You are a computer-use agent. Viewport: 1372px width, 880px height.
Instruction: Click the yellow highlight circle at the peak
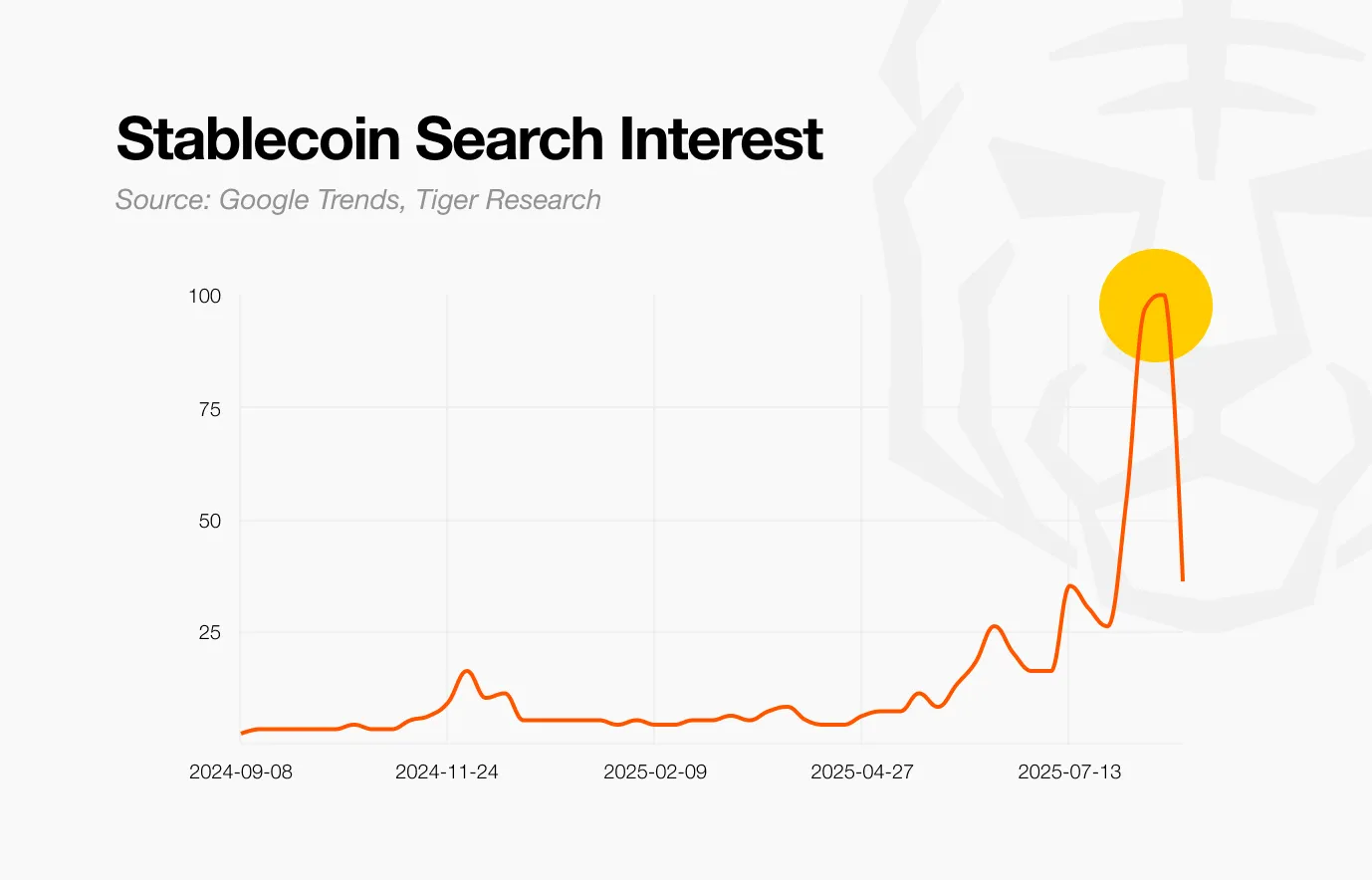tap(1155, 306)
